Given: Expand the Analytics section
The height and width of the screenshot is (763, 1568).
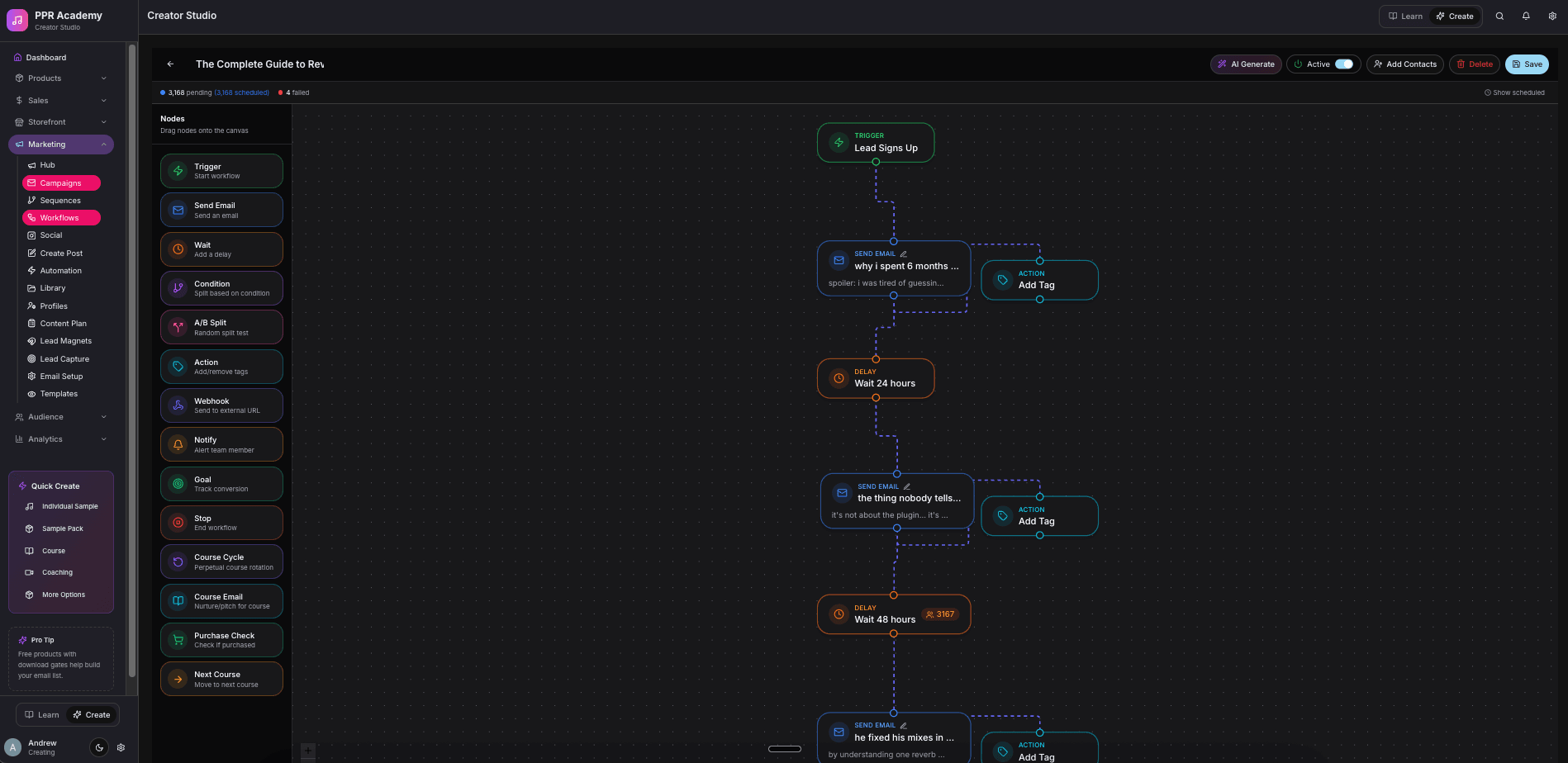Looking at the screenshot, I should tap(61, 438).
